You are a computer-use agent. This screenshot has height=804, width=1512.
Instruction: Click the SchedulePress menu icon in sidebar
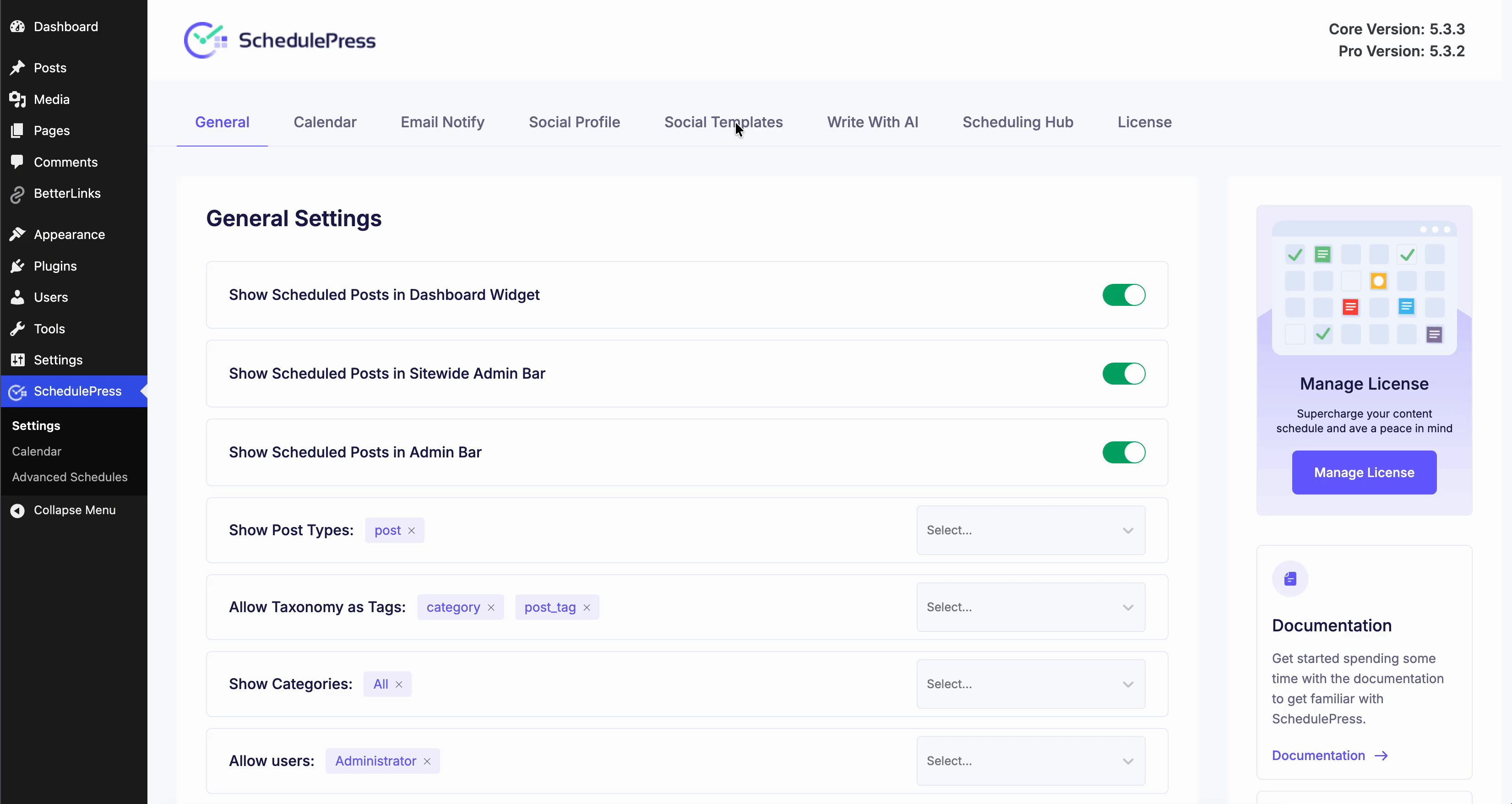point(17,391)
